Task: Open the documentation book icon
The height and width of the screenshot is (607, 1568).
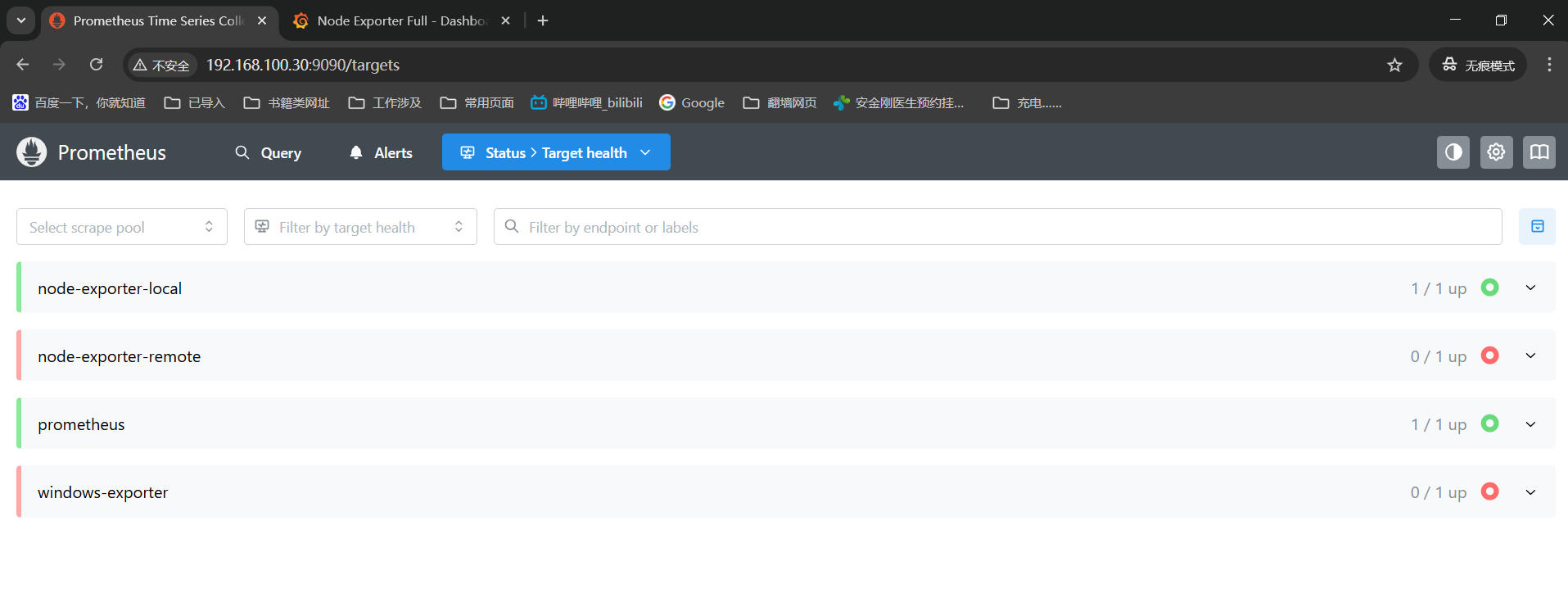Action: pos(1539,152)
